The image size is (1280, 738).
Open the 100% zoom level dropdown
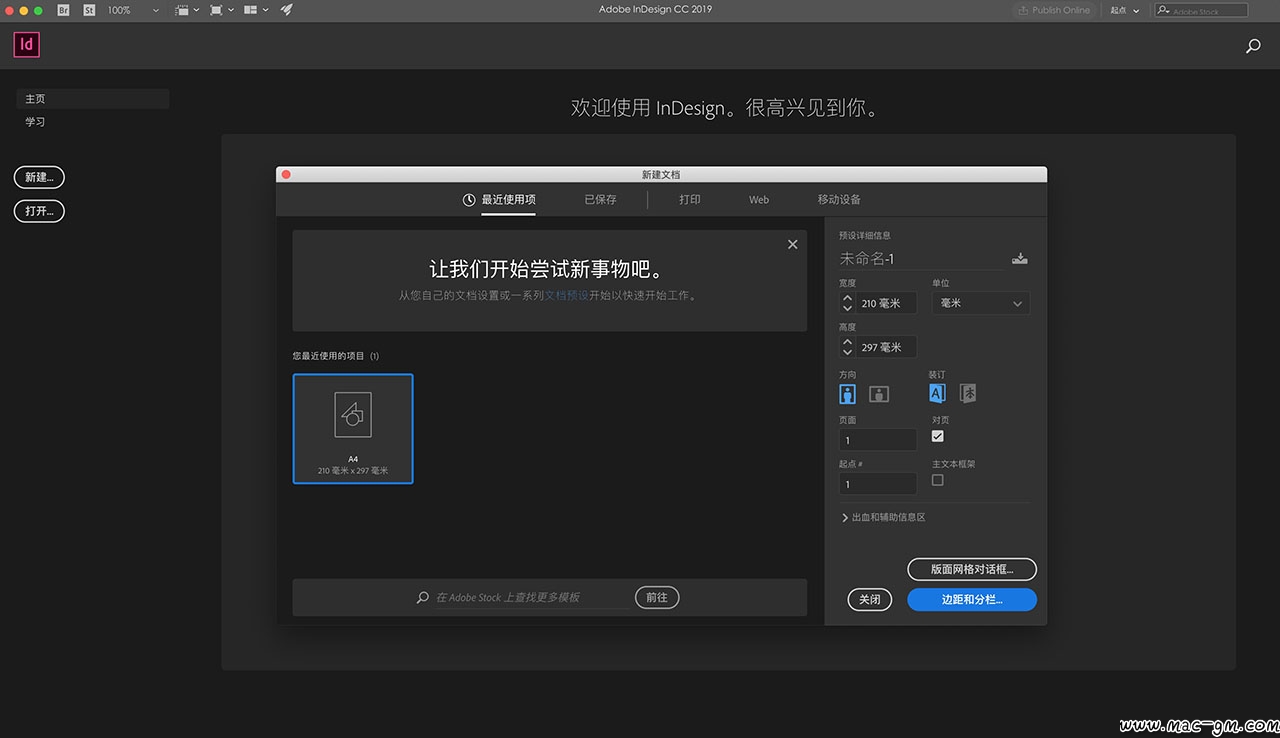click(x=132, y=9)
